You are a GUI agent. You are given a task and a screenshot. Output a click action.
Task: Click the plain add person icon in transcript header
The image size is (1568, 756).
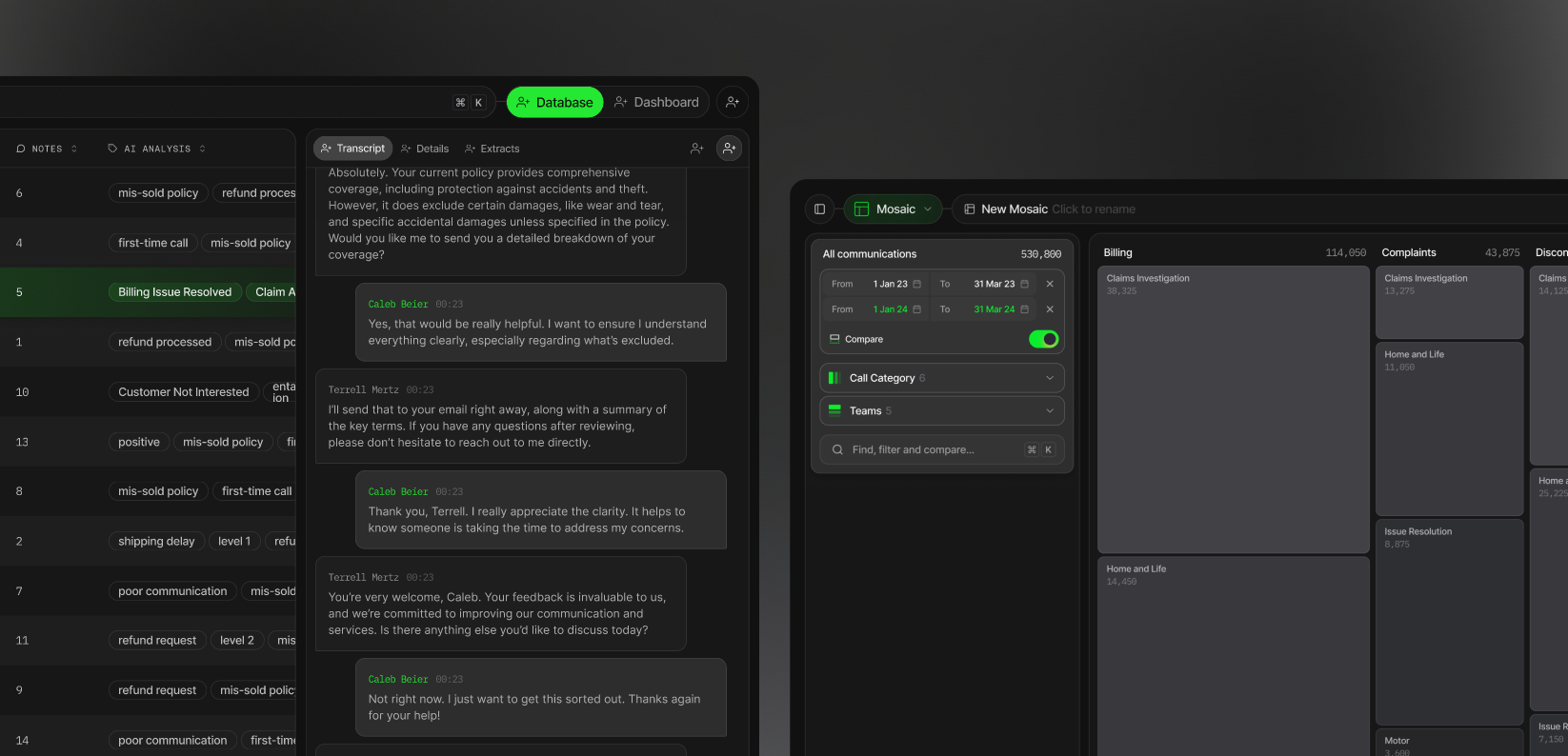697,149
